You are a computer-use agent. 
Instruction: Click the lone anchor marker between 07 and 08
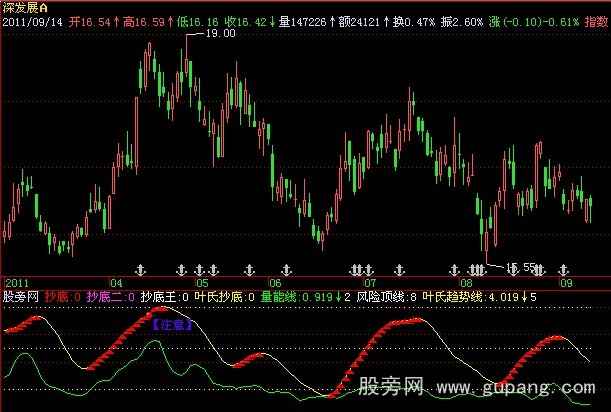(399, 270)
